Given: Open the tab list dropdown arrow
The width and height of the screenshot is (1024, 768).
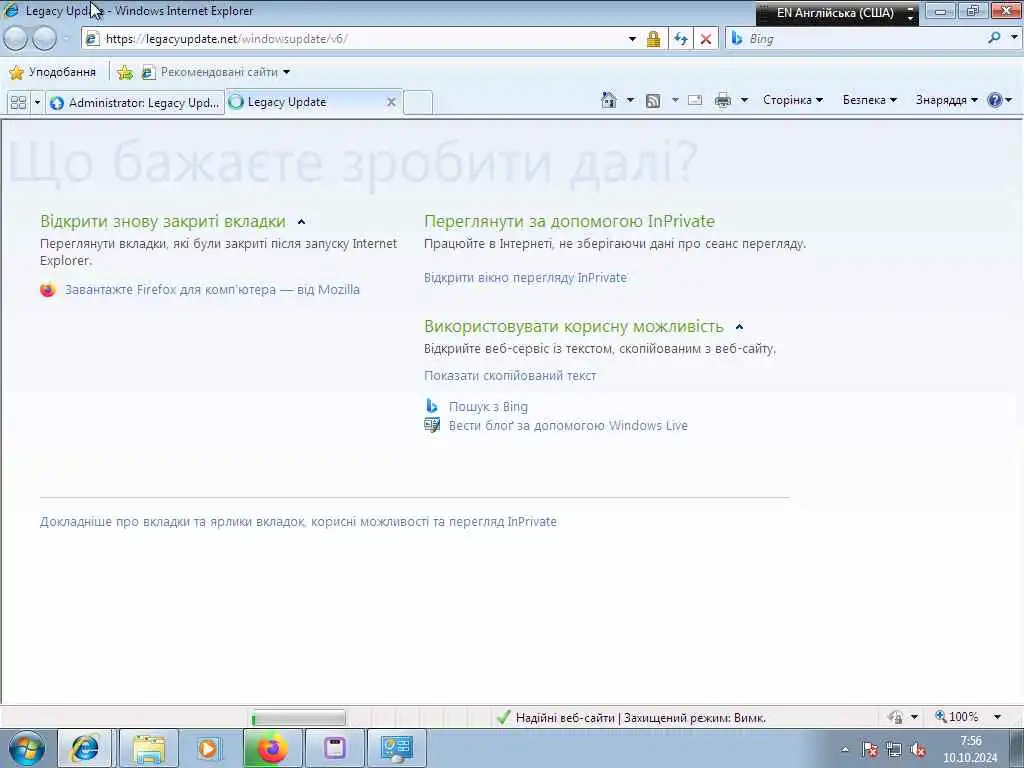Looking at the screenshot, I should point(37,103).
